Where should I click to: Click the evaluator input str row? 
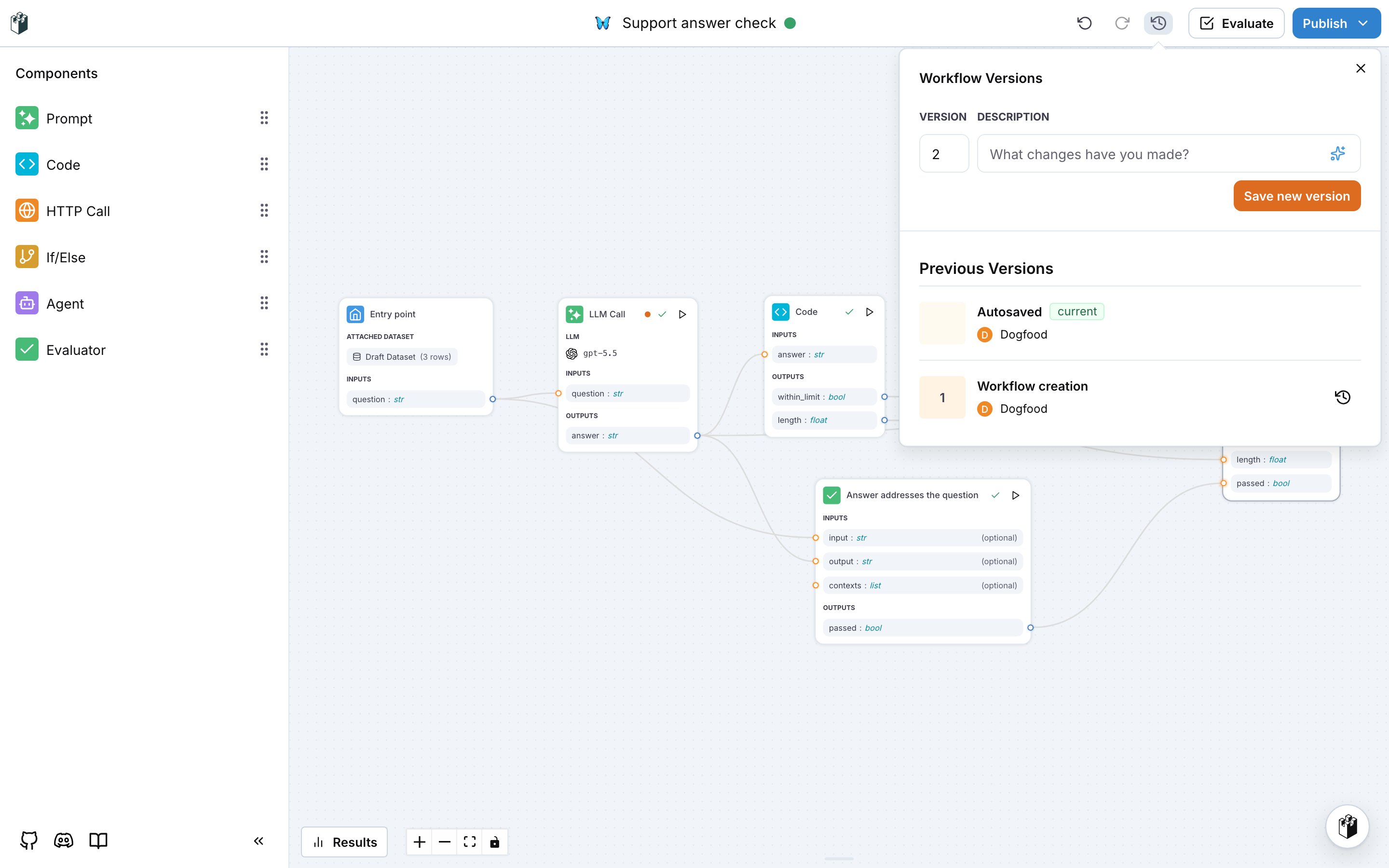(x=923, y=538)
